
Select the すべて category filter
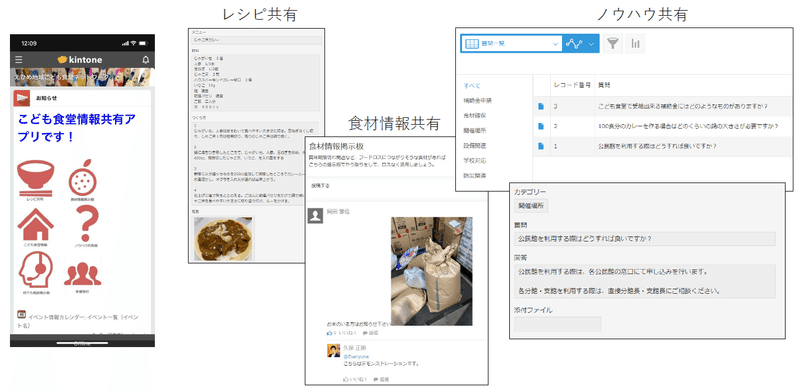[x=471, y=85]
